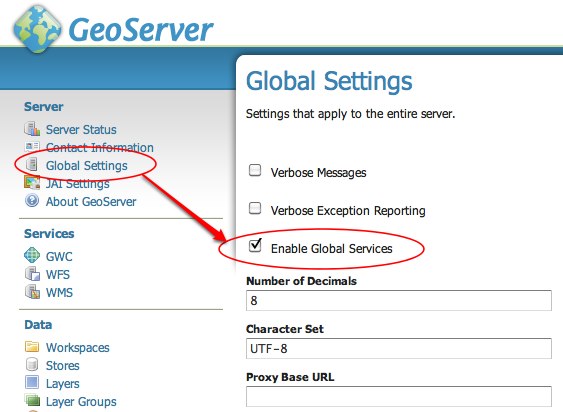Image resolution: width=563 pixels, height=412 pixels.
Task: Click 'Settings that apply to the entire server.' text
Action: point(350,114)
